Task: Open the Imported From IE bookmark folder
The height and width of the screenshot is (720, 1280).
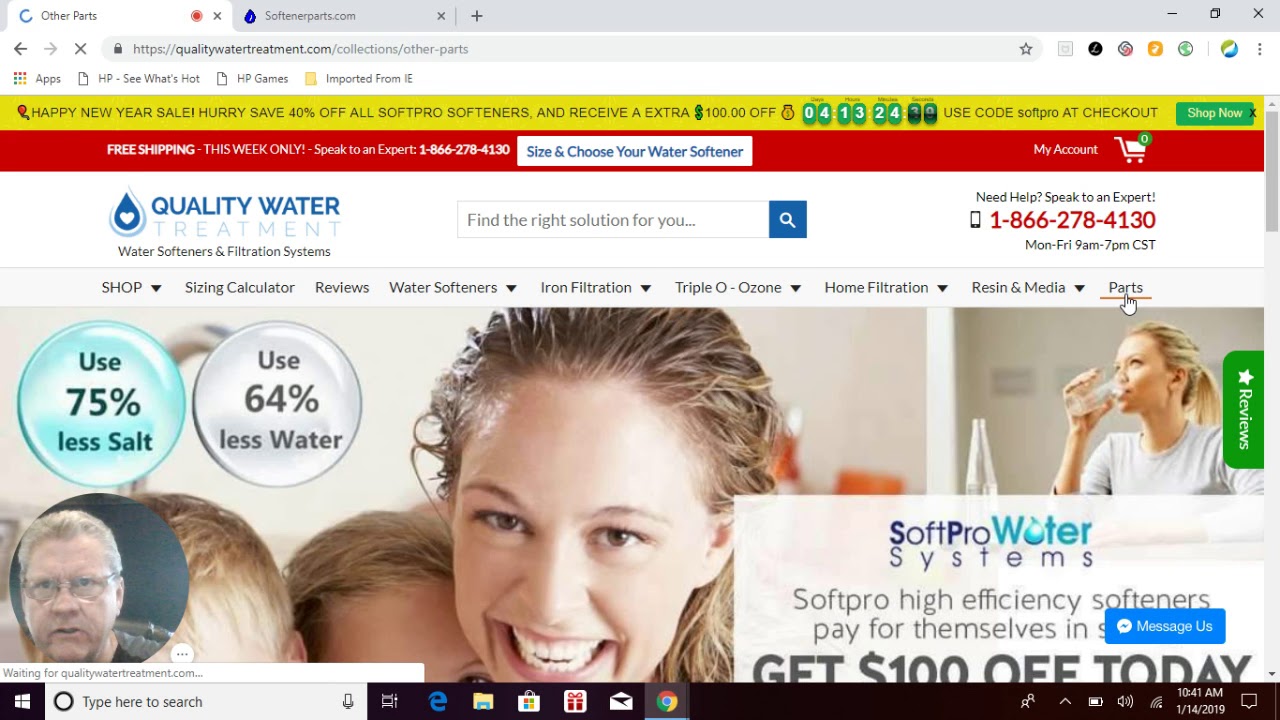Action: pyautogui.click(x=358, y=78)
